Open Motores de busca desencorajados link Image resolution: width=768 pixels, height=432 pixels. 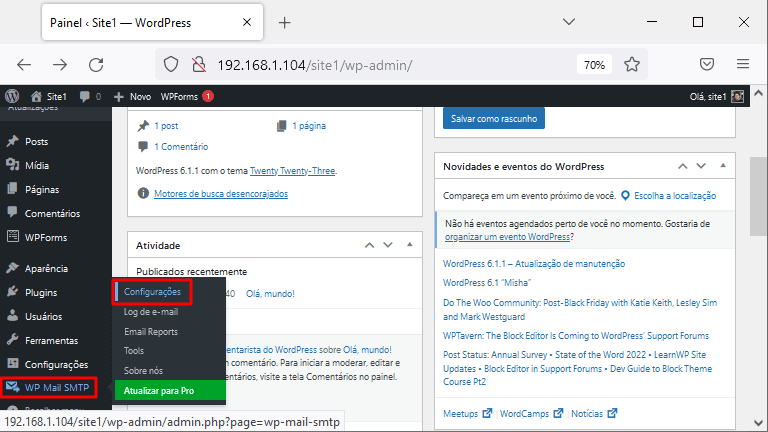tap(221, 193)
